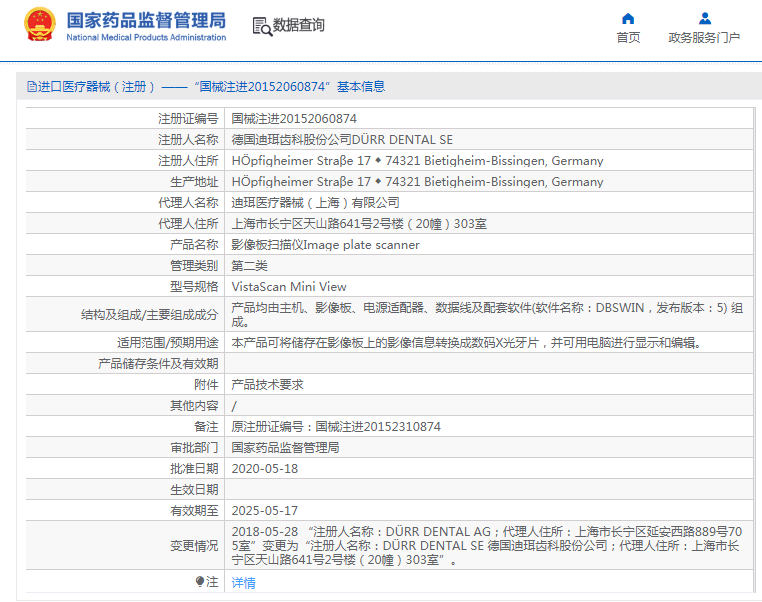Open the 详情 details link
This screenshot has width=762, height=602.
(x=243, y=582)
